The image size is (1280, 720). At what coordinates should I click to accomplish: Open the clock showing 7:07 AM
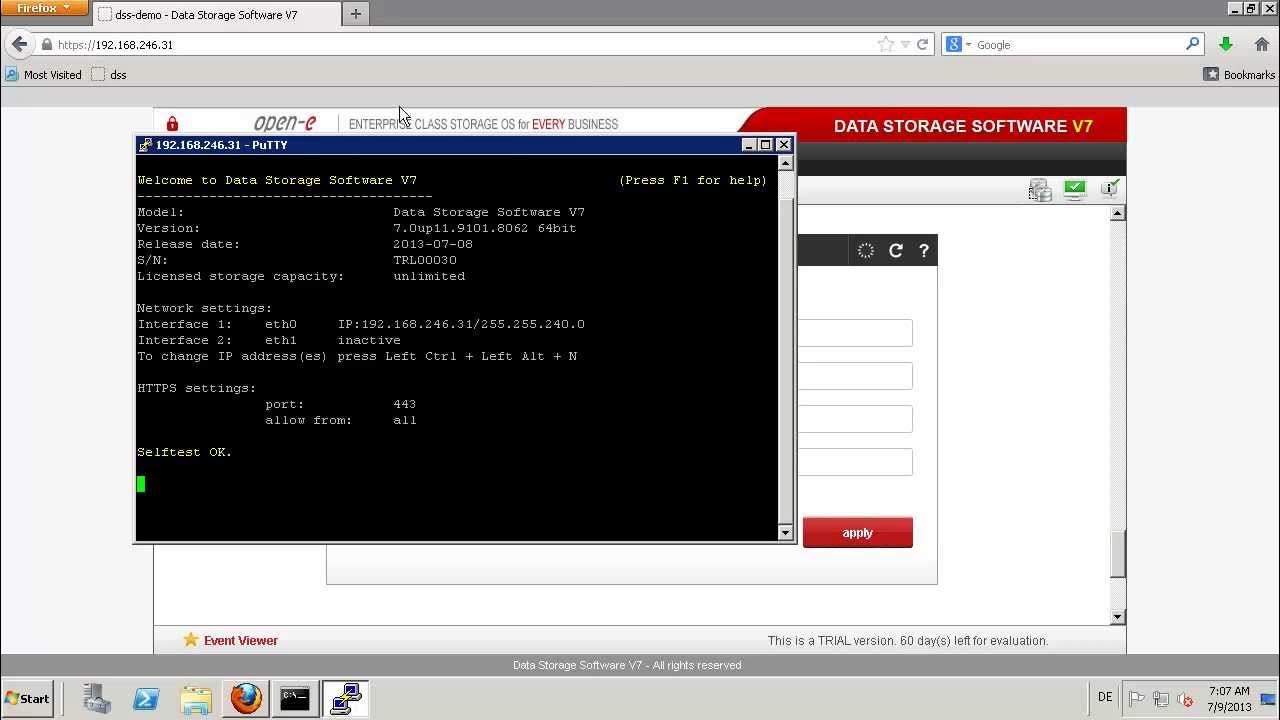(1229, 699)
